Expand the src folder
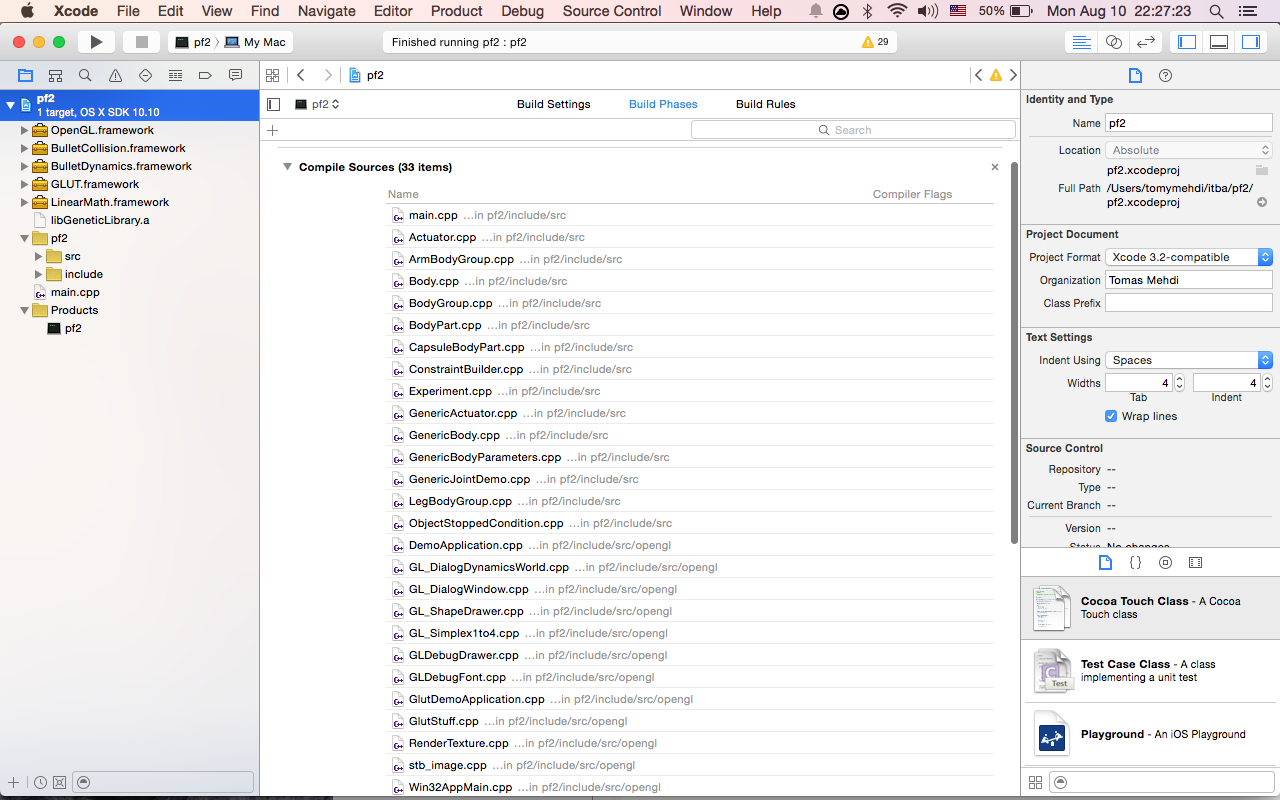The image size is (1280, 800). 39,256
